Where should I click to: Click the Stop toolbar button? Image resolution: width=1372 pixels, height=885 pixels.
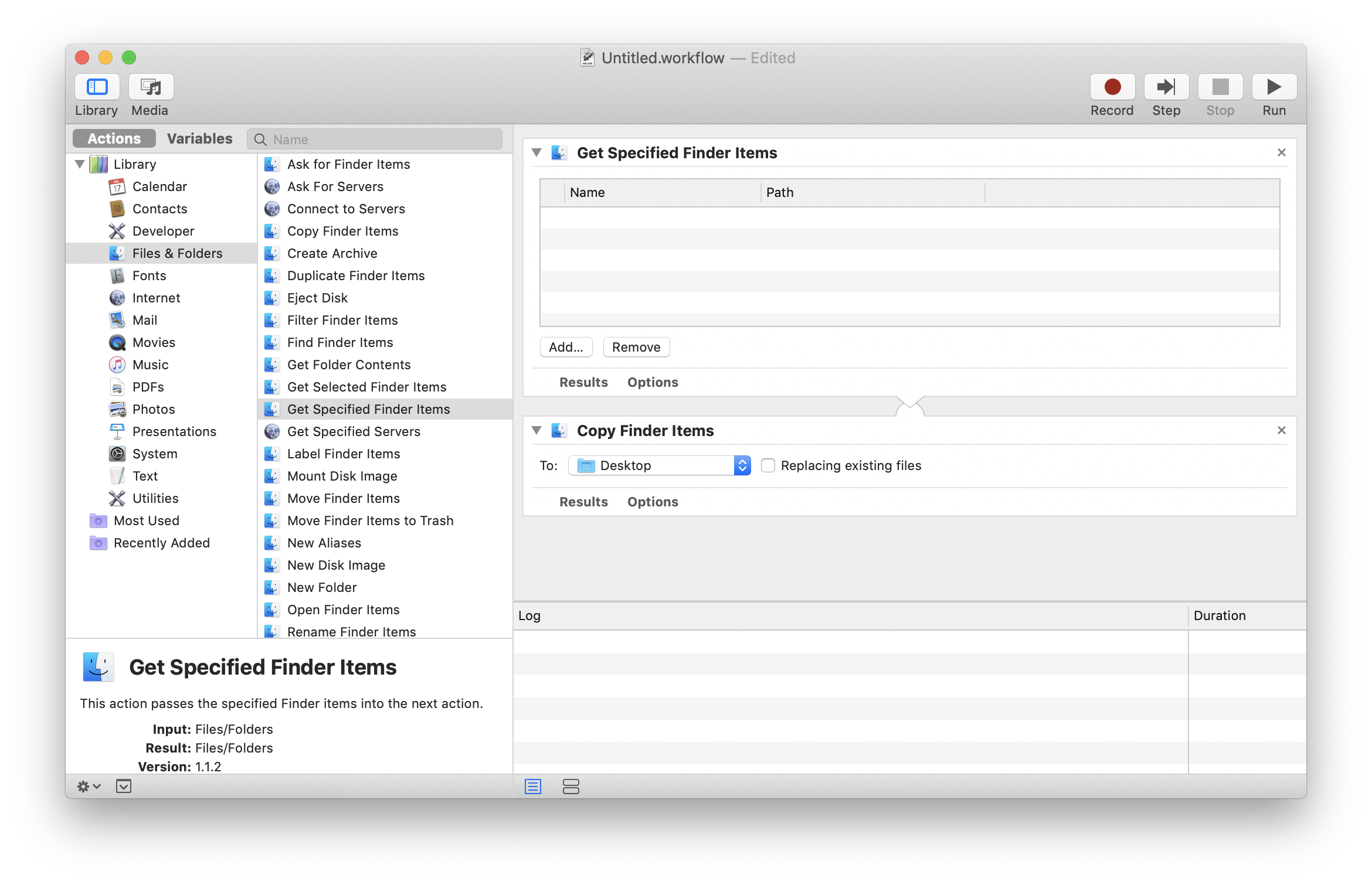[1220, 87]
